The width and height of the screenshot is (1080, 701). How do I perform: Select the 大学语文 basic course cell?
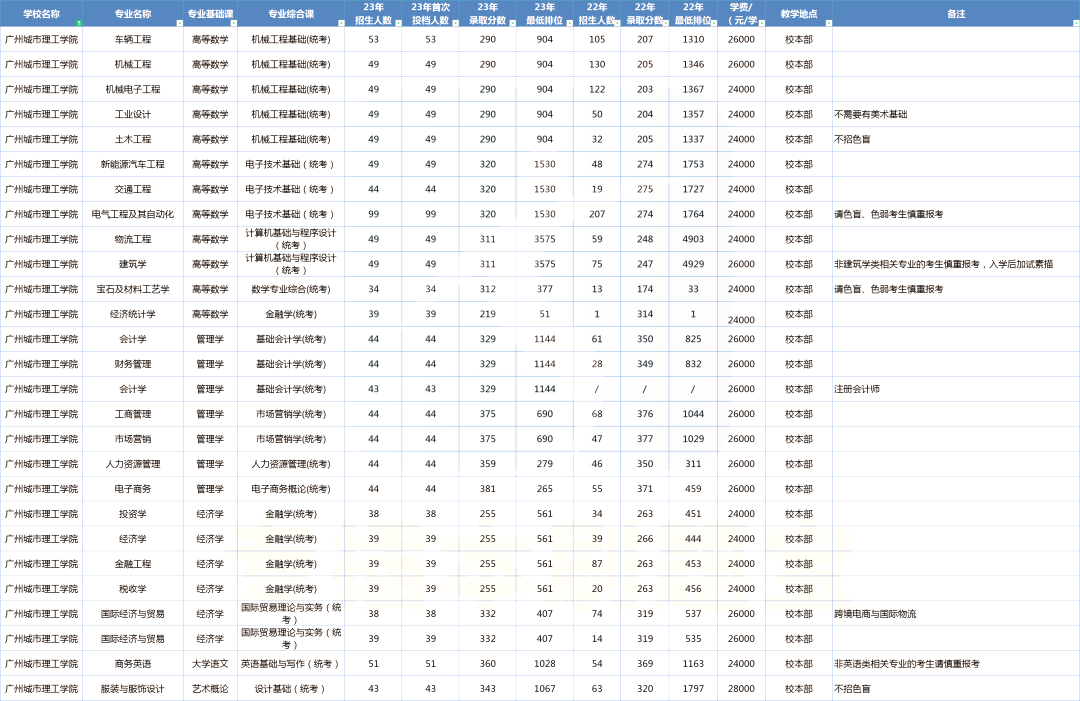(x=210, y=664)
